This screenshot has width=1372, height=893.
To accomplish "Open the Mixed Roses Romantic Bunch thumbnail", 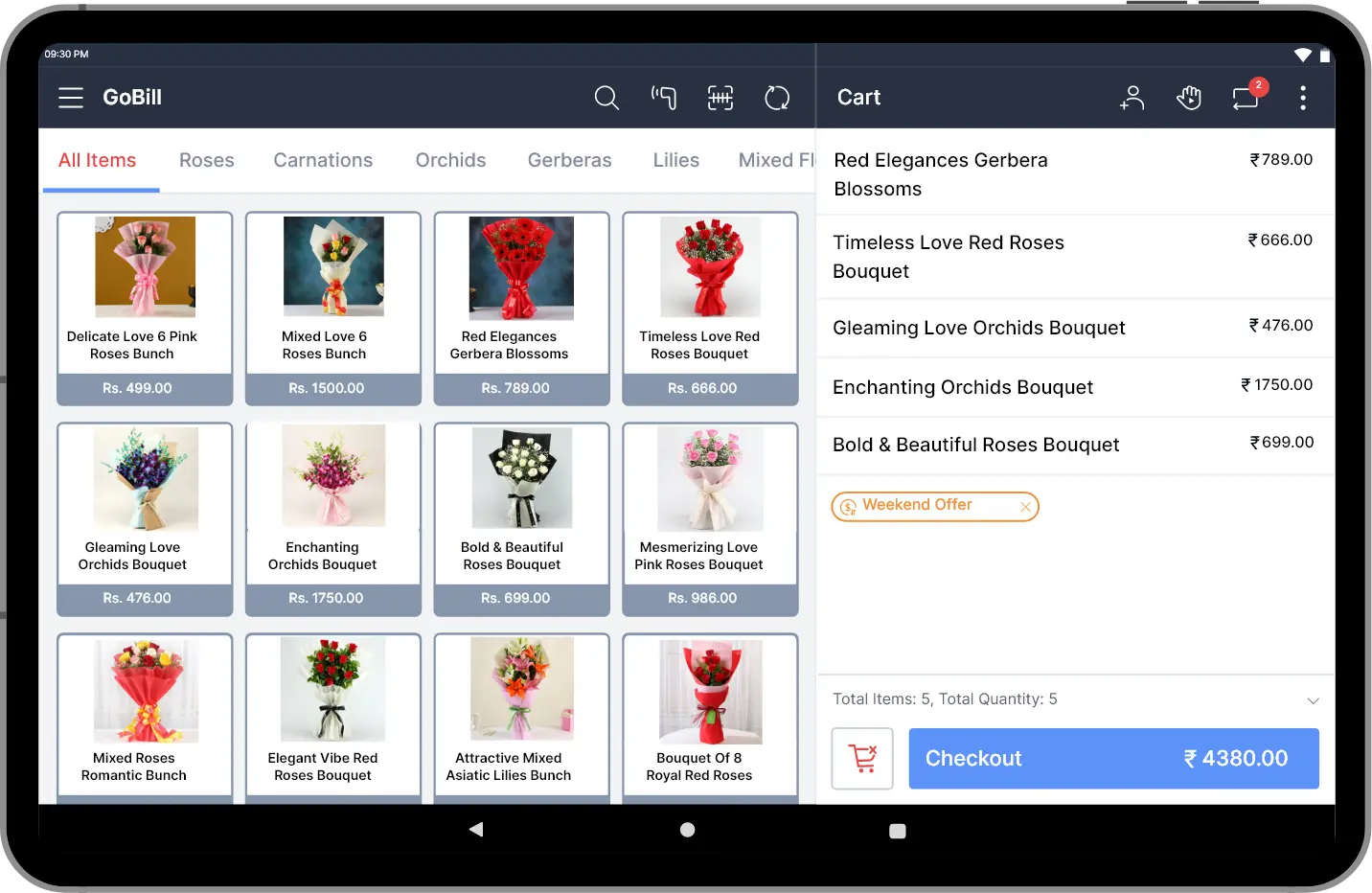I will pos(144,689).
